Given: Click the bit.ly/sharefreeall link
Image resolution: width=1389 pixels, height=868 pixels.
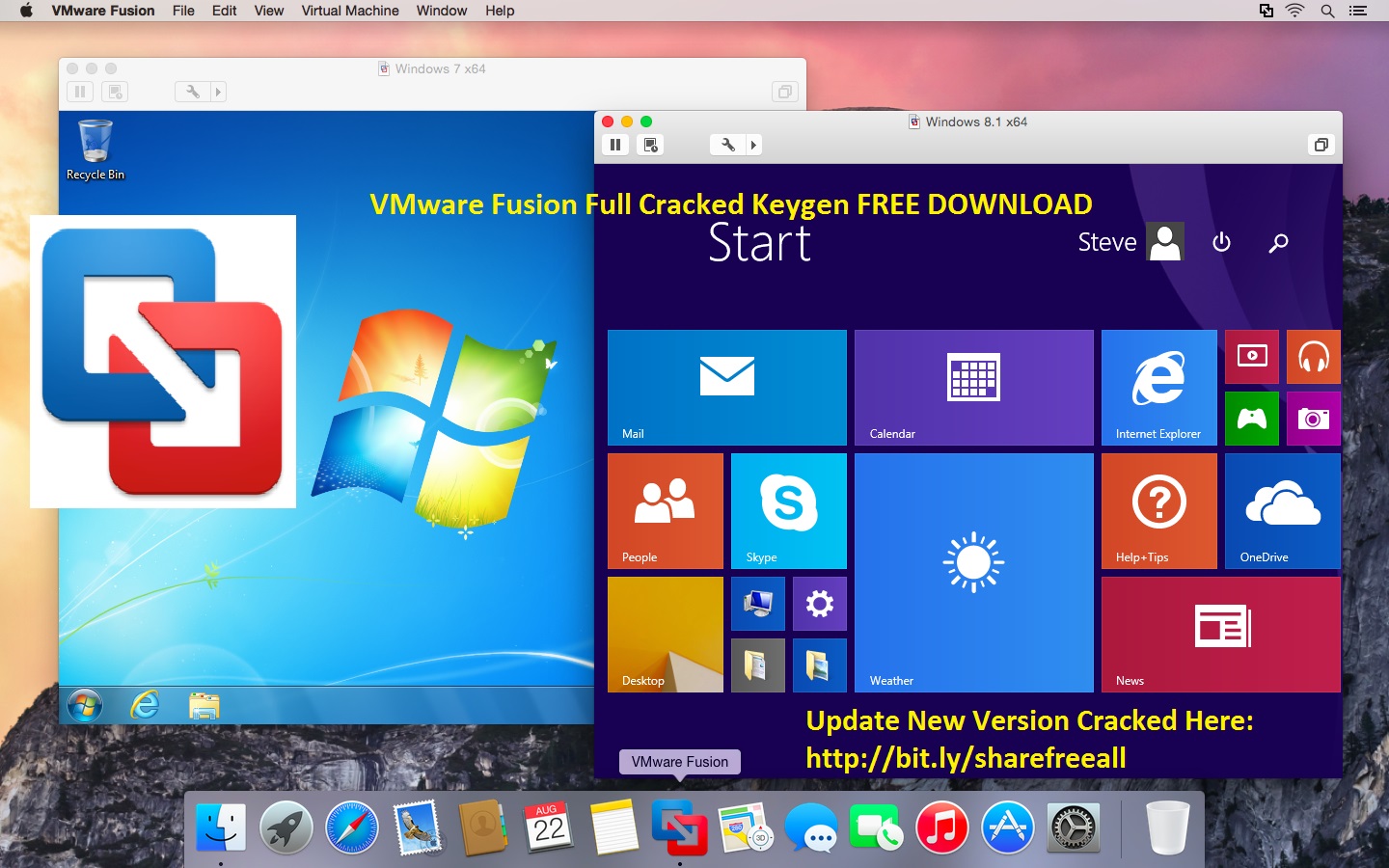Looking at the screenshot, I should click(x=967, y=759).
